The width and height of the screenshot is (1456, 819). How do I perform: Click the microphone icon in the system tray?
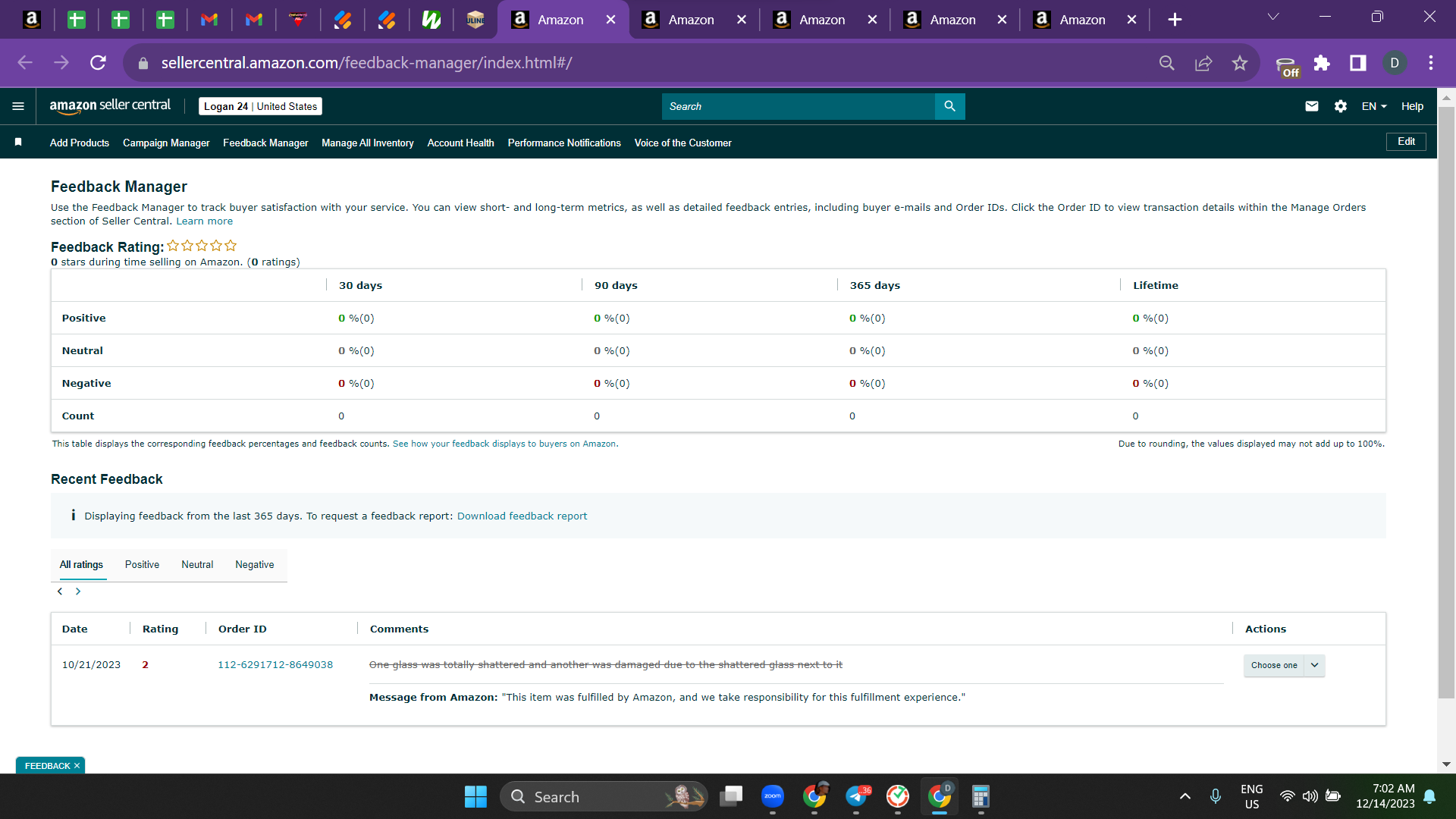[1216, 796]
